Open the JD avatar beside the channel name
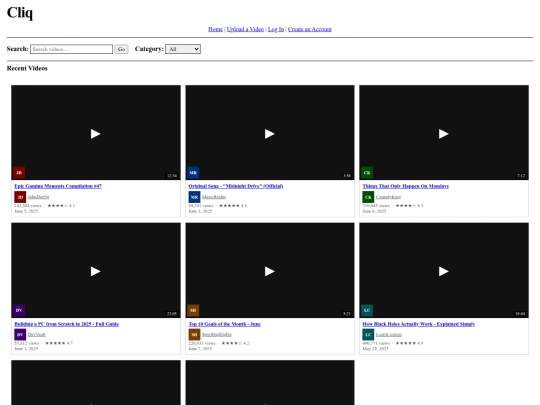Image resolution: width=540 pixels, height=405 pixels. point(20,197)
